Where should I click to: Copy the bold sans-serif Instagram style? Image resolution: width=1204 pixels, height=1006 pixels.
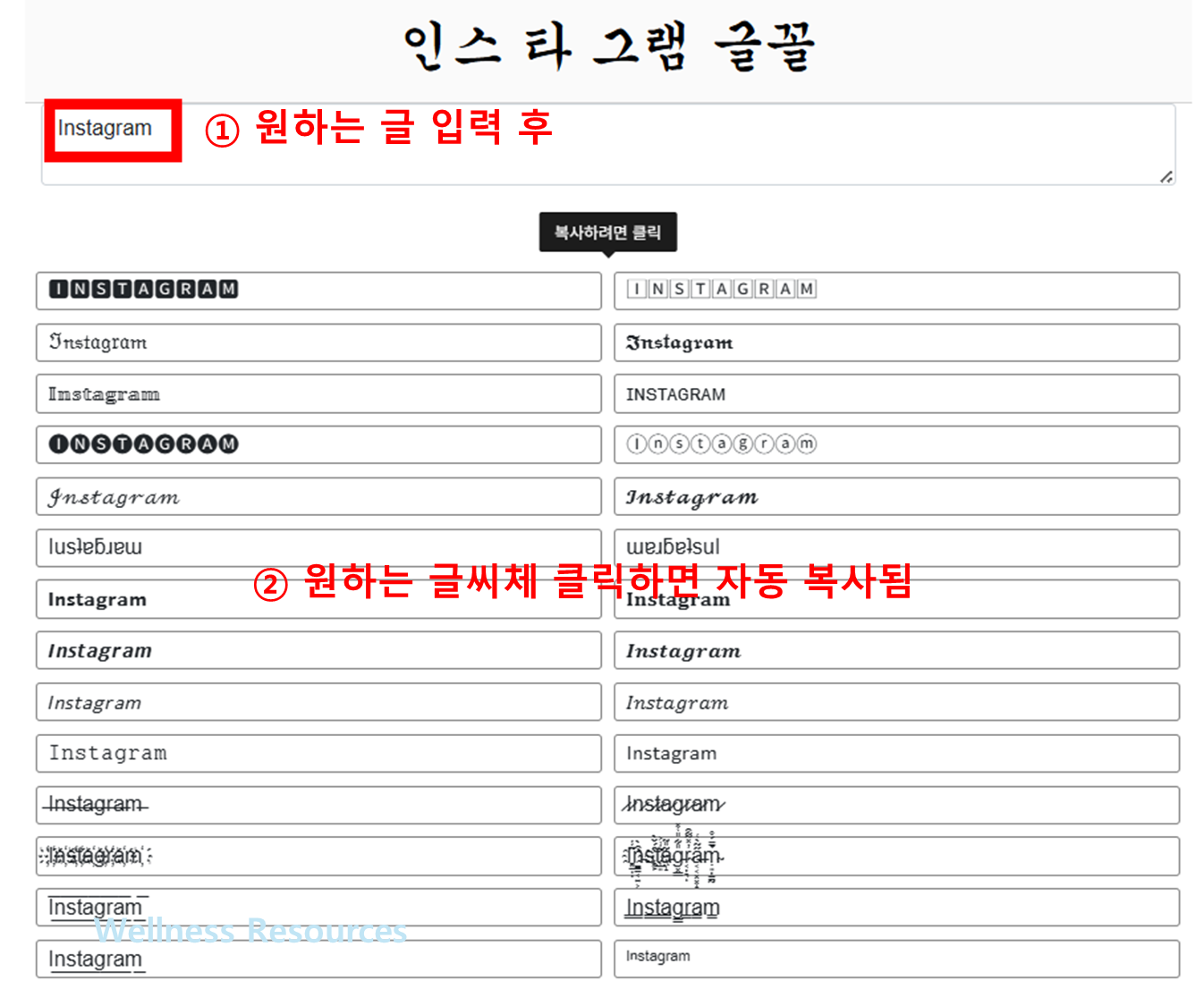click(x=318, y=599)
